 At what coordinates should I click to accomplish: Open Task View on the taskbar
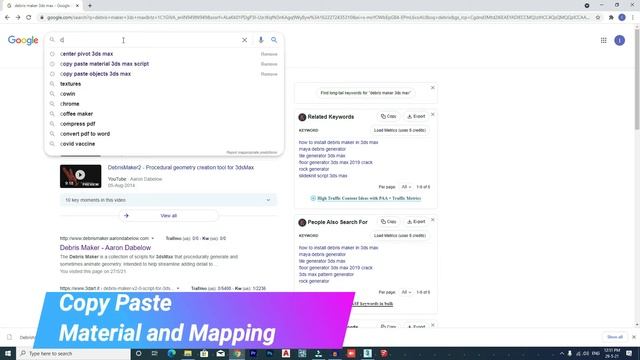155,353
